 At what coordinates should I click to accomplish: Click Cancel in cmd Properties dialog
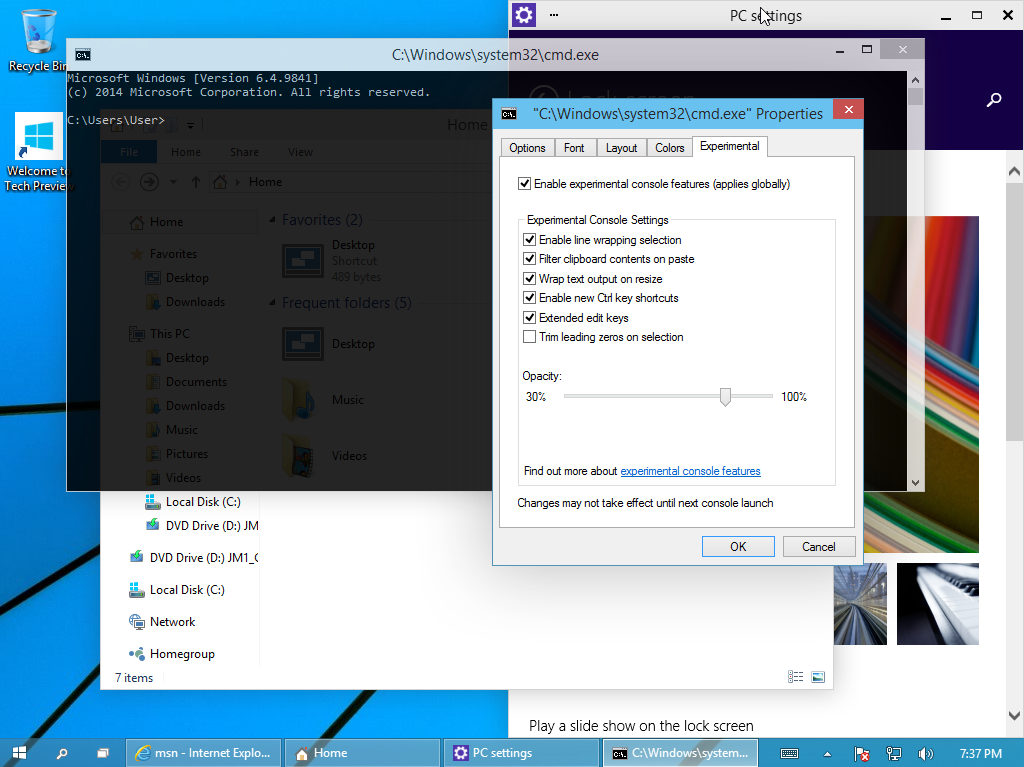click(819, 547)
